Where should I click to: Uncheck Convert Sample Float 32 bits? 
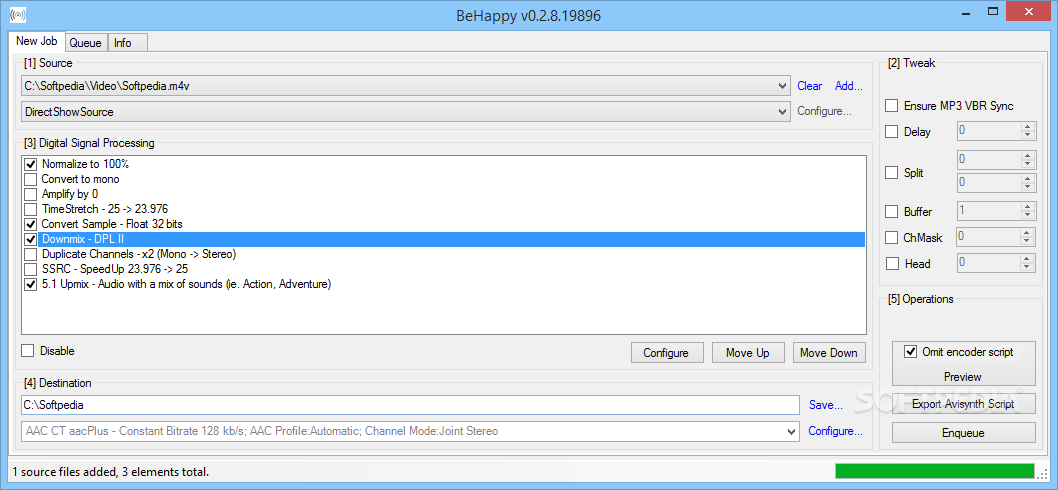(30, 223)
